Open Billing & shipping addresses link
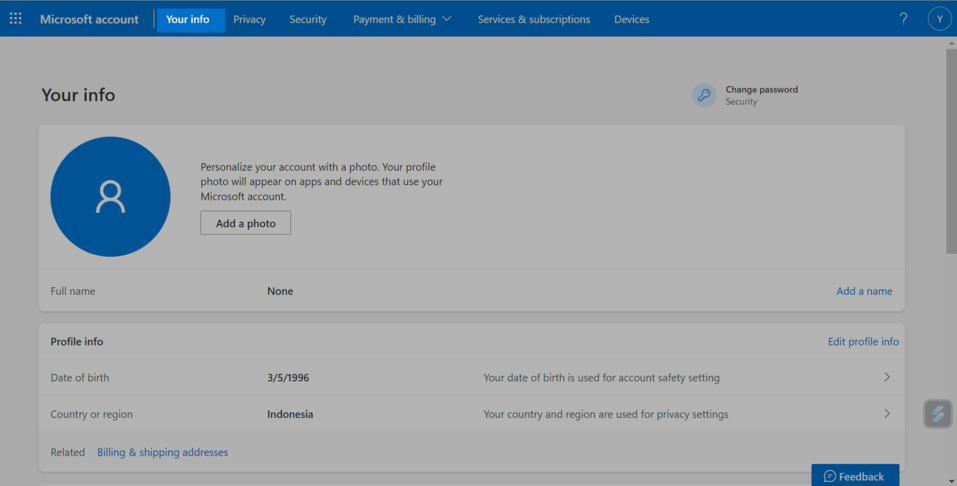 (162, 452)
